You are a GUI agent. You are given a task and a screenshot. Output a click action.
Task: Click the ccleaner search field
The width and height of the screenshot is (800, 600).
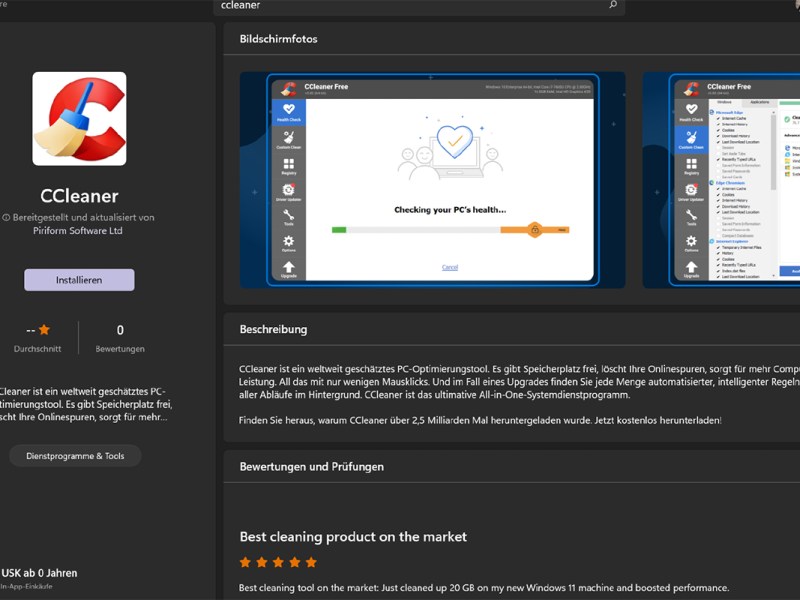click(x=419, y=6)
